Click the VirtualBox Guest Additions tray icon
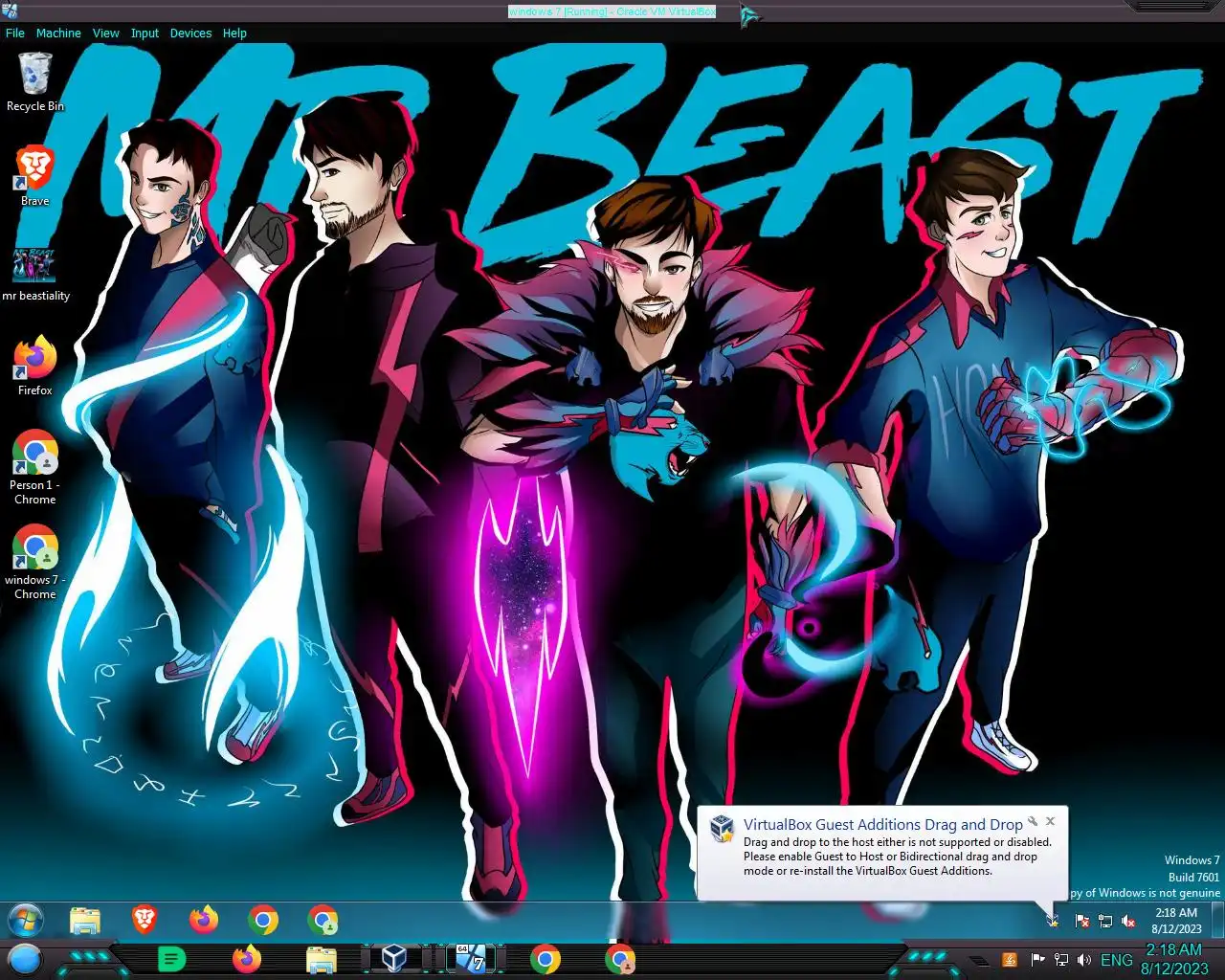Viewport: 1225px width, 980px height. [x=1053, y=921]
